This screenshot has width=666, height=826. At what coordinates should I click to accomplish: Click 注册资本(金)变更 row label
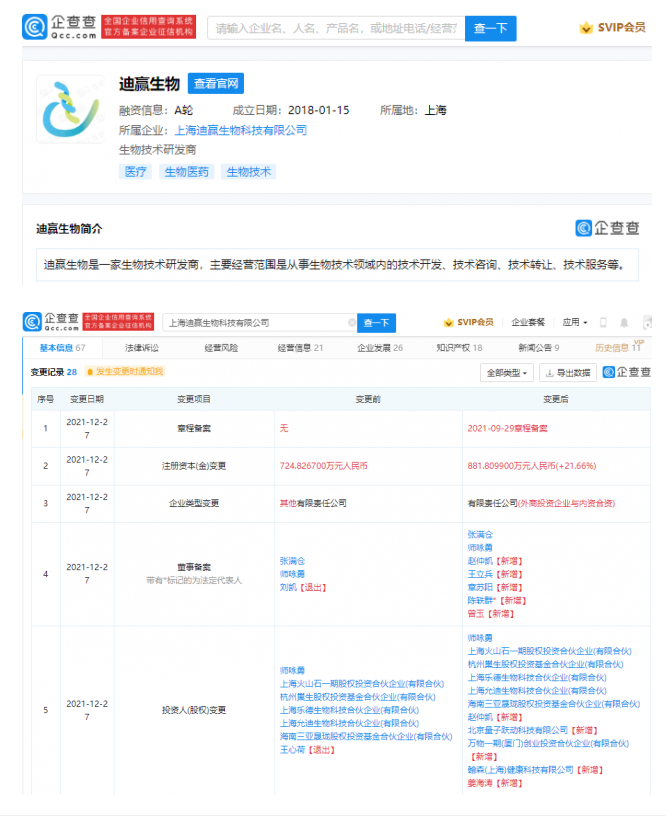[x=194, y=466]
